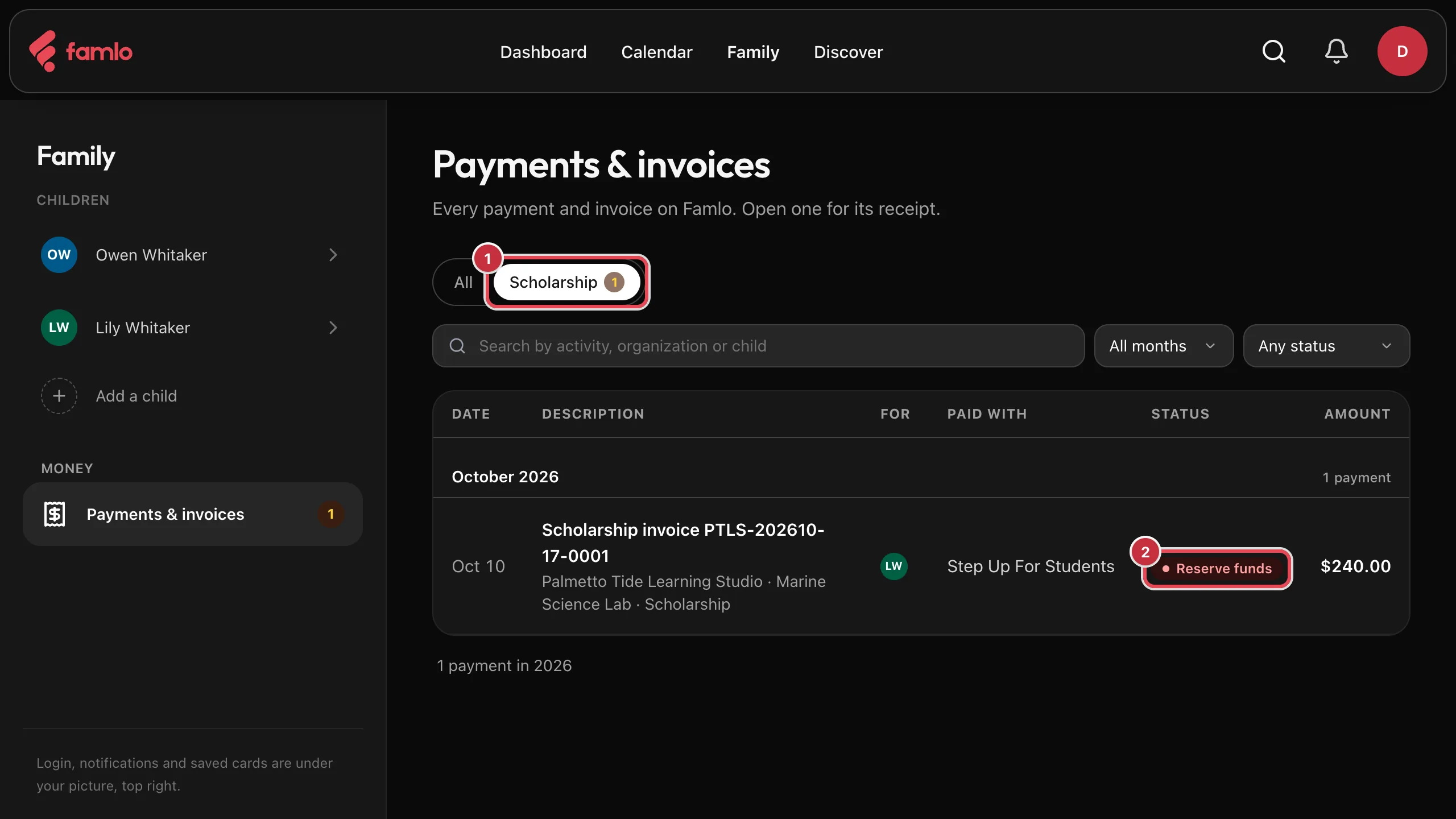This screenshot has height=819, width=1456.
Task: Click the DATE column header
Action: tap(471, 414)
